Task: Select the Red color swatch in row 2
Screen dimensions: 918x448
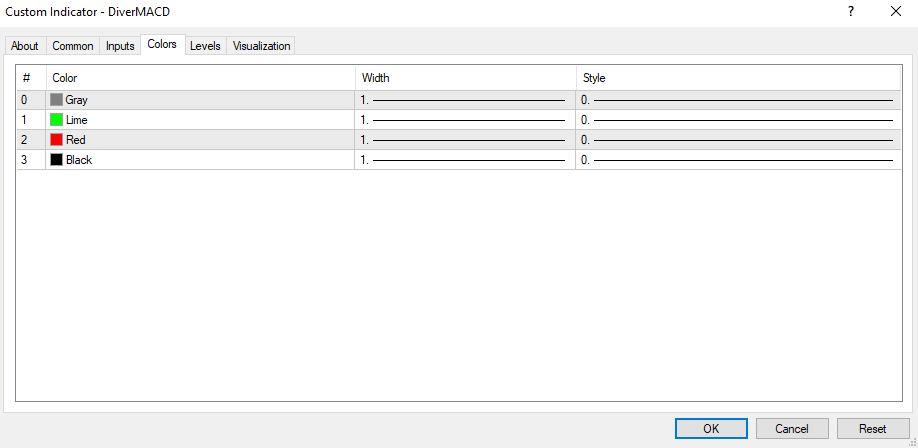Action: (57, 140)
